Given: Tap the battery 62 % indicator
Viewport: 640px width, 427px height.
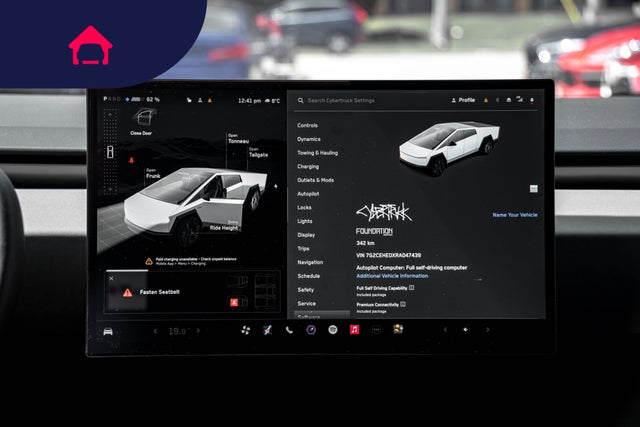Looking at the screenshot, I should (x=143, y=100).
